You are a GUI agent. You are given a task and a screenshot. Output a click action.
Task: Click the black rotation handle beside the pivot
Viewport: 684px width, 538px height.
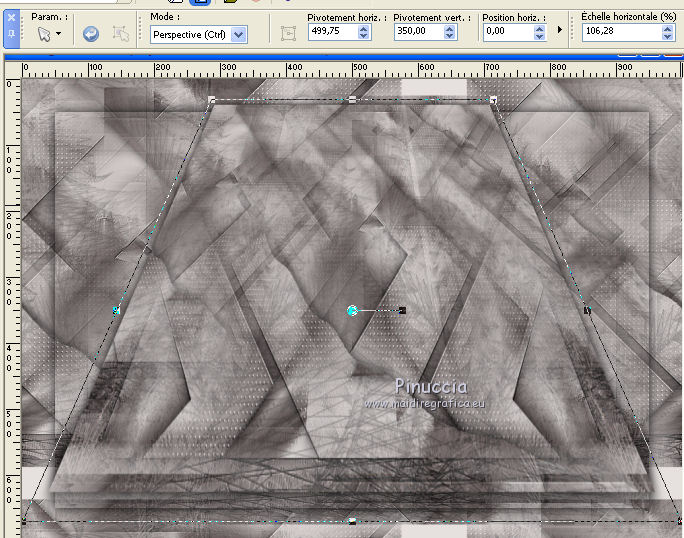(x=401, y=311)
